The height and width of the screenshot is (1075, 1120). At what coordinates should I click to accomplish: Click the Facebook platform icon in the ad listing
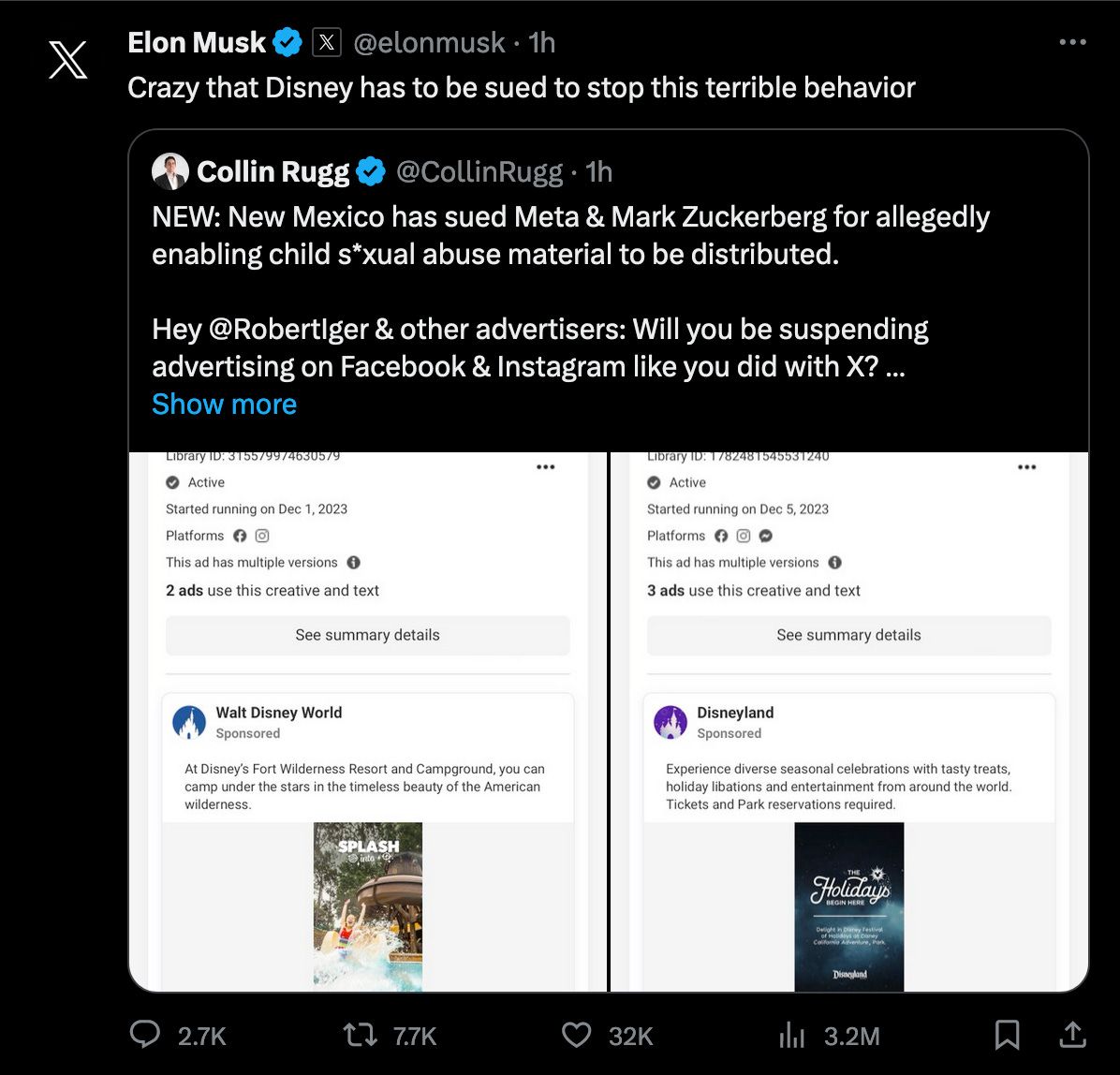pyautogui.click(x=240, y=536)
